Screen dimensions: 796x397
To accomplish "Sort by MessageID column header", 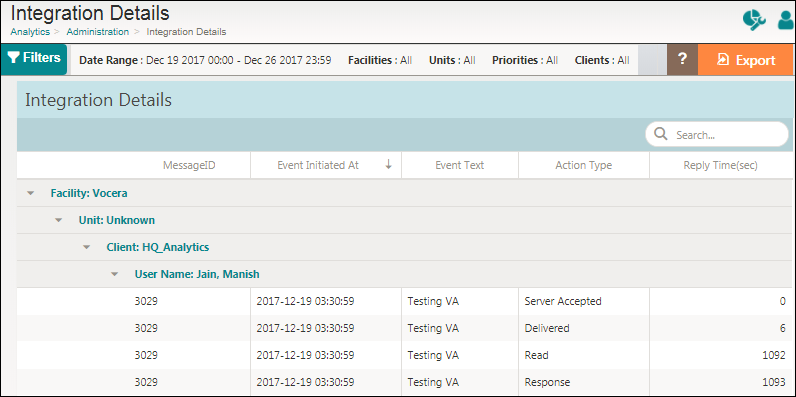I will pyautogui.click(x=189, y=165).
